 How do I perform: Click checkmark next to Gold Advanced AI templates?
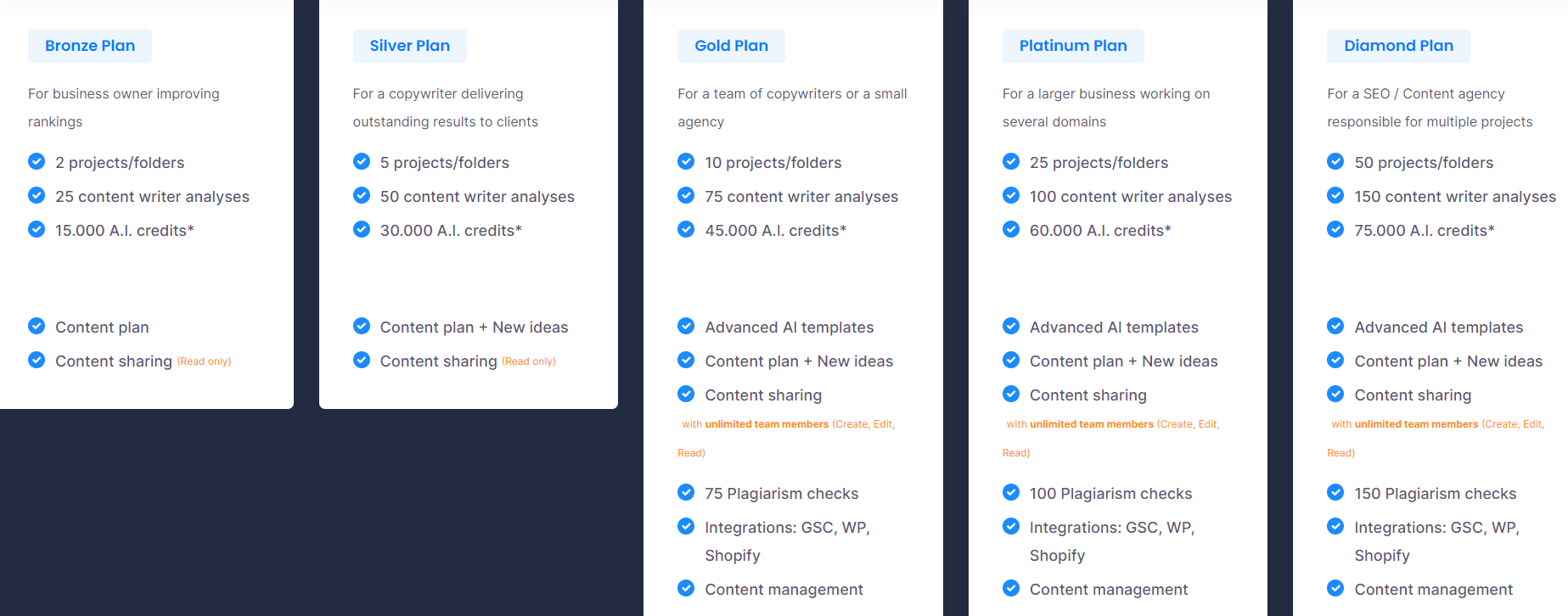click(x=686, y=326)
